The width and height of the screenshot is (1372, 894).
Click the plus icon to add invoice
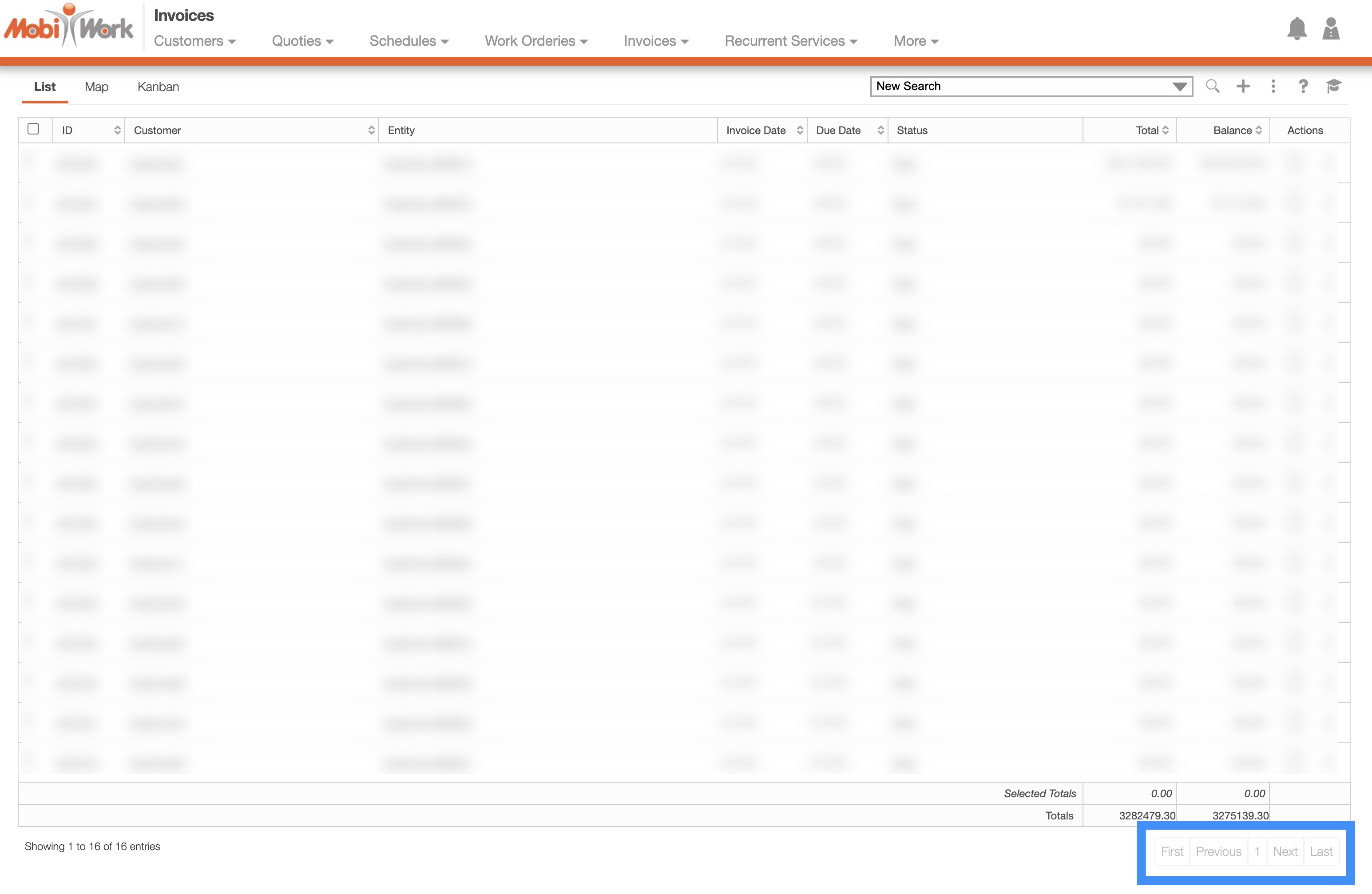(1243, 87)
